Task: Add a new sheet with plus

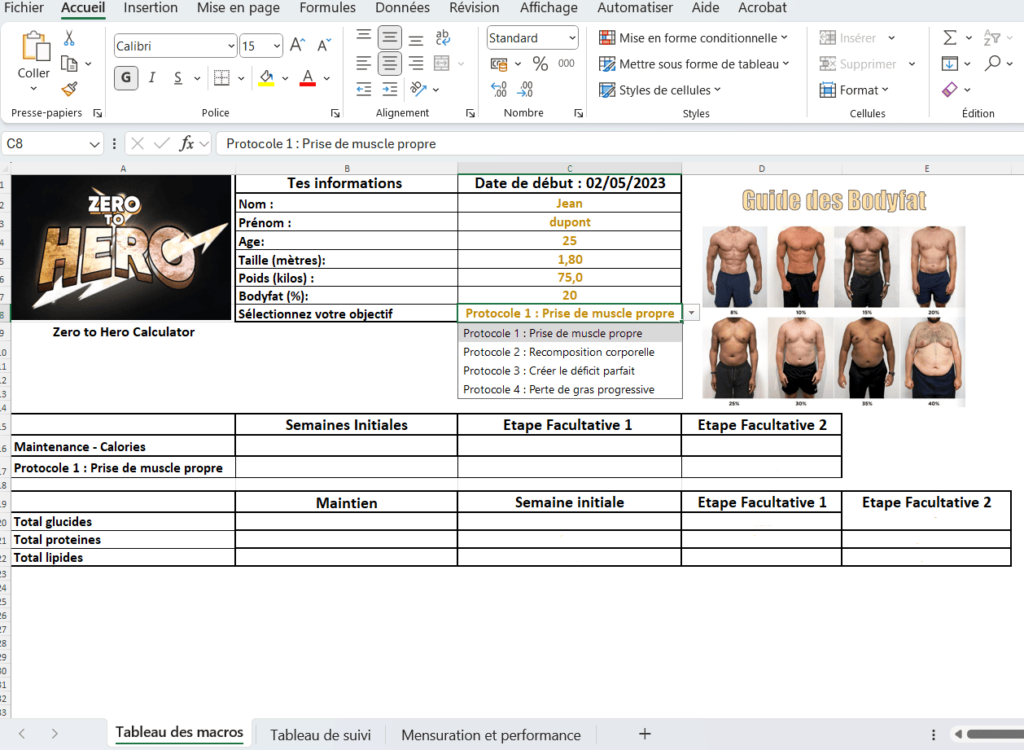Action: pos(645,734)
